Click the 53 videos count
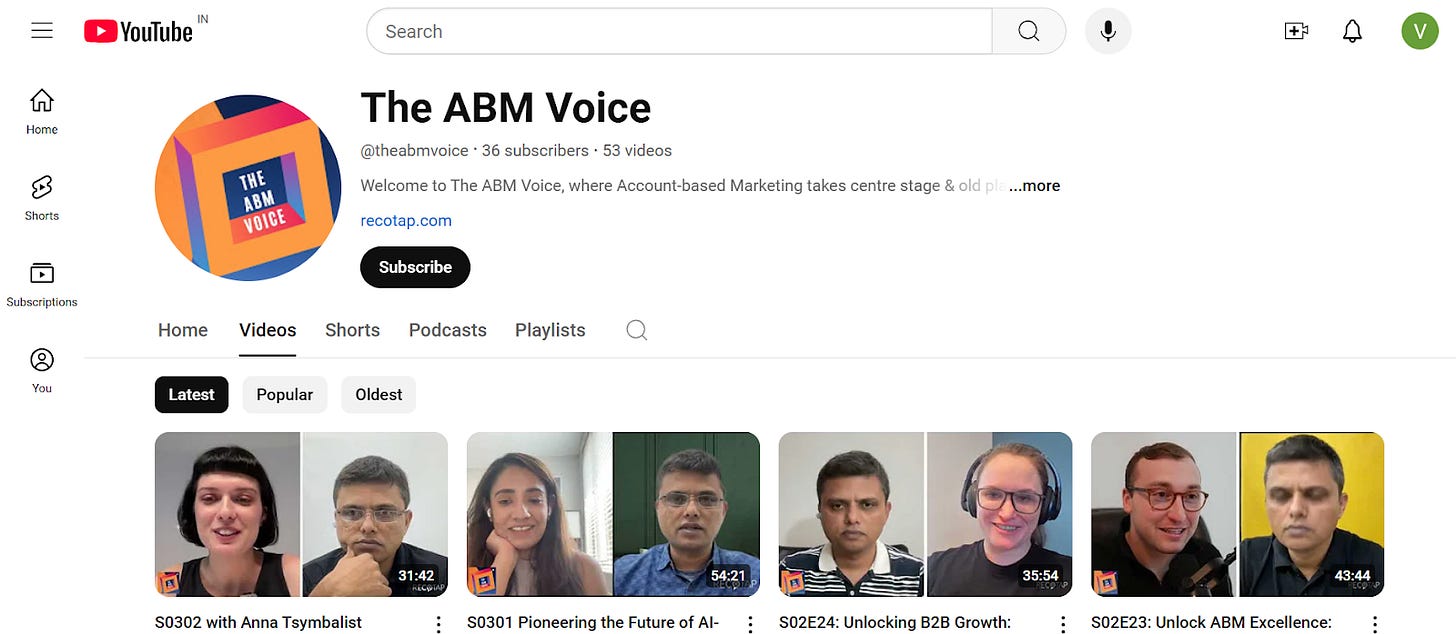The image size is (1456, 634). [637, 151]
